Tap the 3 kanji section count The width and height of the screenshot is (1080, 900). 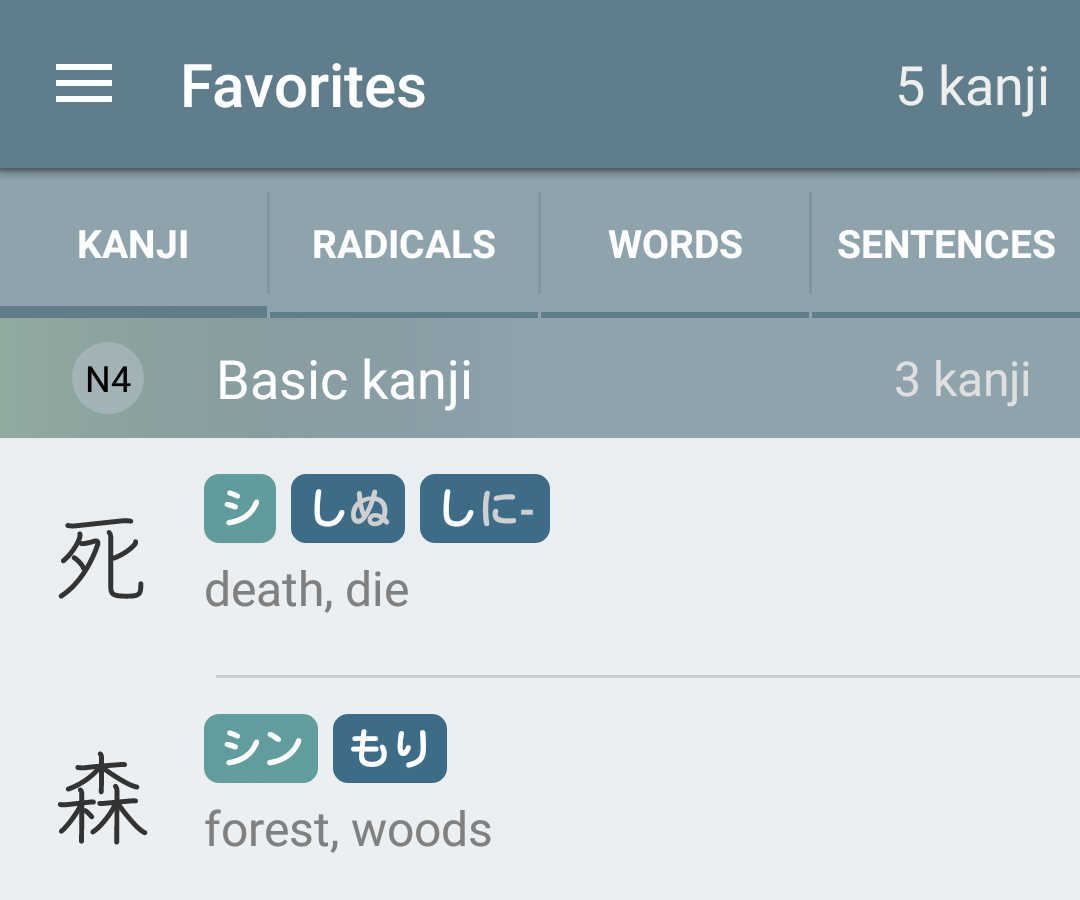(962, 379)
